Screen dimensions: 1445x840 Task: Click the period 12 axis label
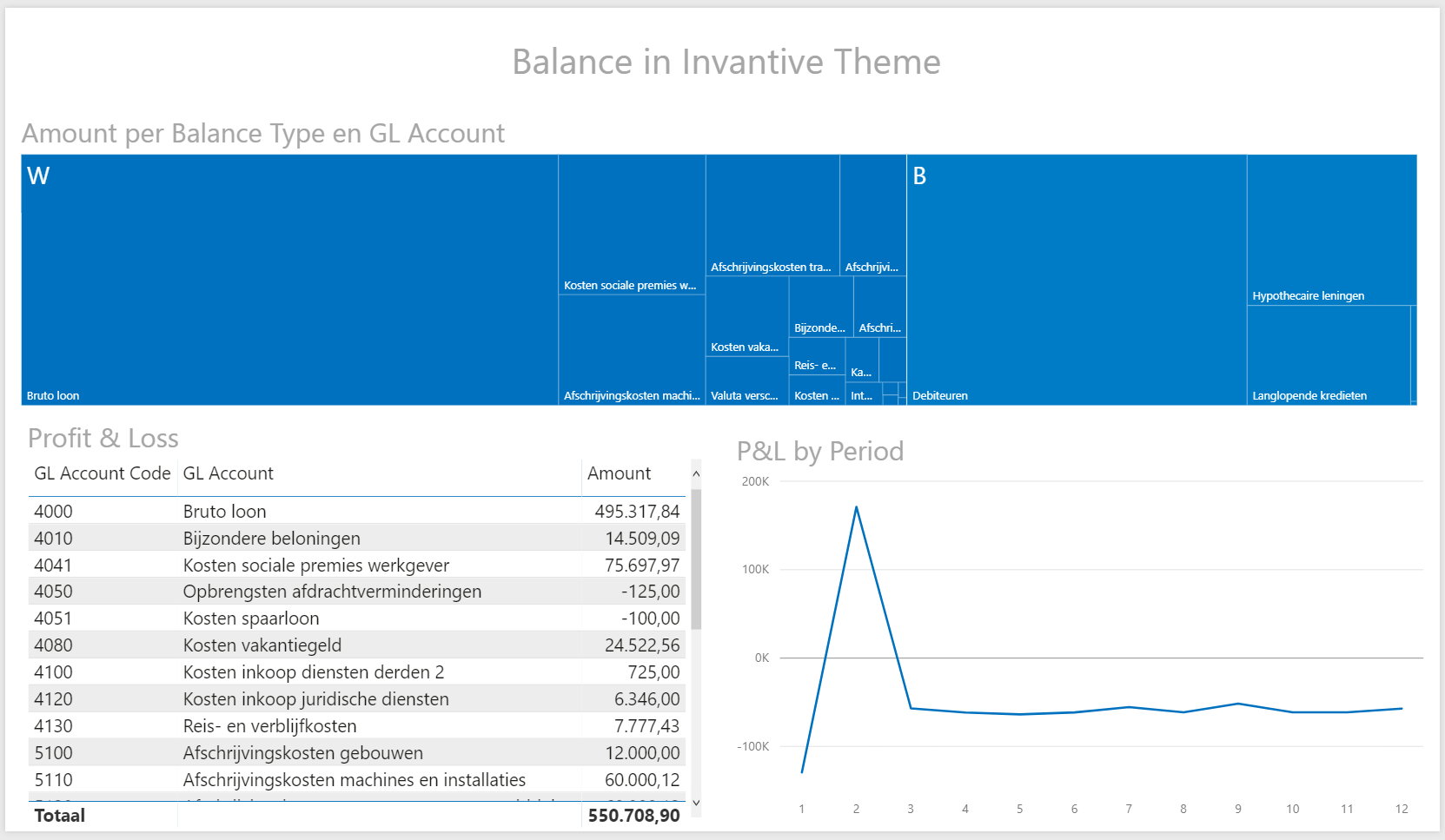tap(1402, 809)
